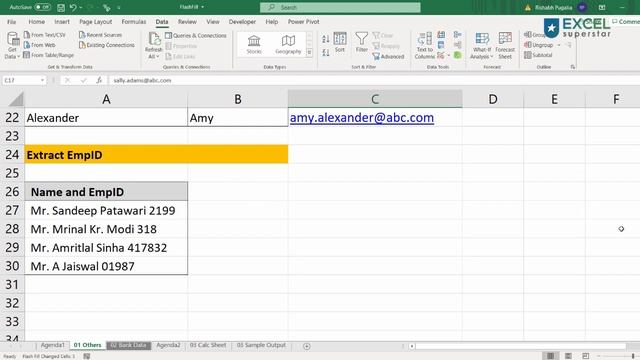This screenshot has height=360, width=640.
Task: Click the Text to Columns button
Action: click(424, 46)
